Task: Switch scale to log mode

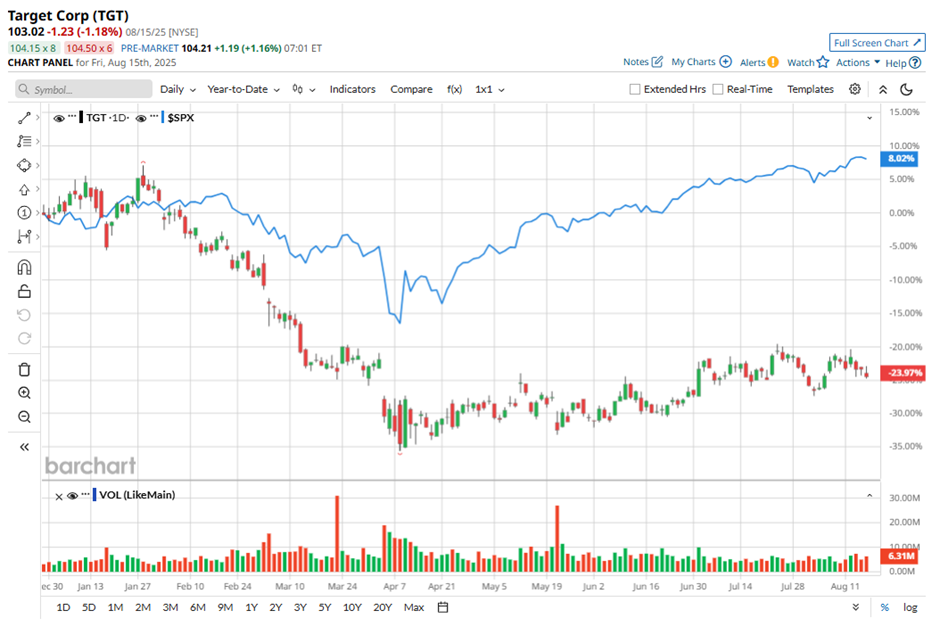Action: 910,607
